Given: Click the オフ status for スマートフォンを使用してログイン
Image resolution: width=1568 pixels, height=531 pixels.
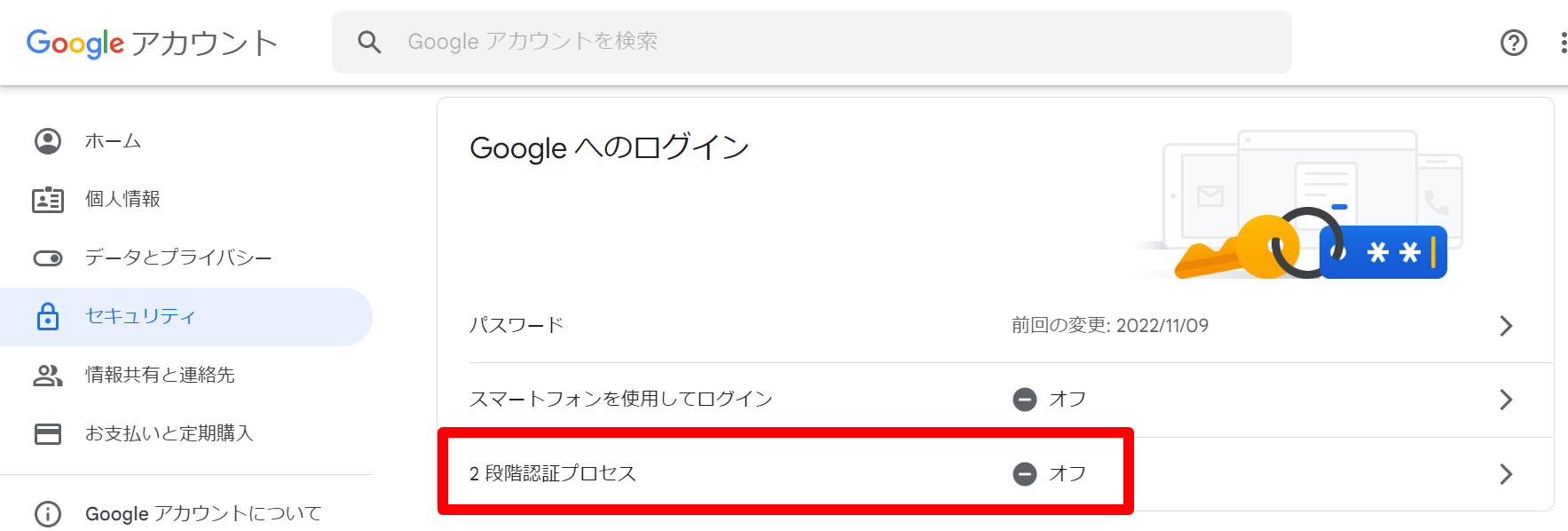Looking at the screenshot, I should click(x=1050, y=400).
